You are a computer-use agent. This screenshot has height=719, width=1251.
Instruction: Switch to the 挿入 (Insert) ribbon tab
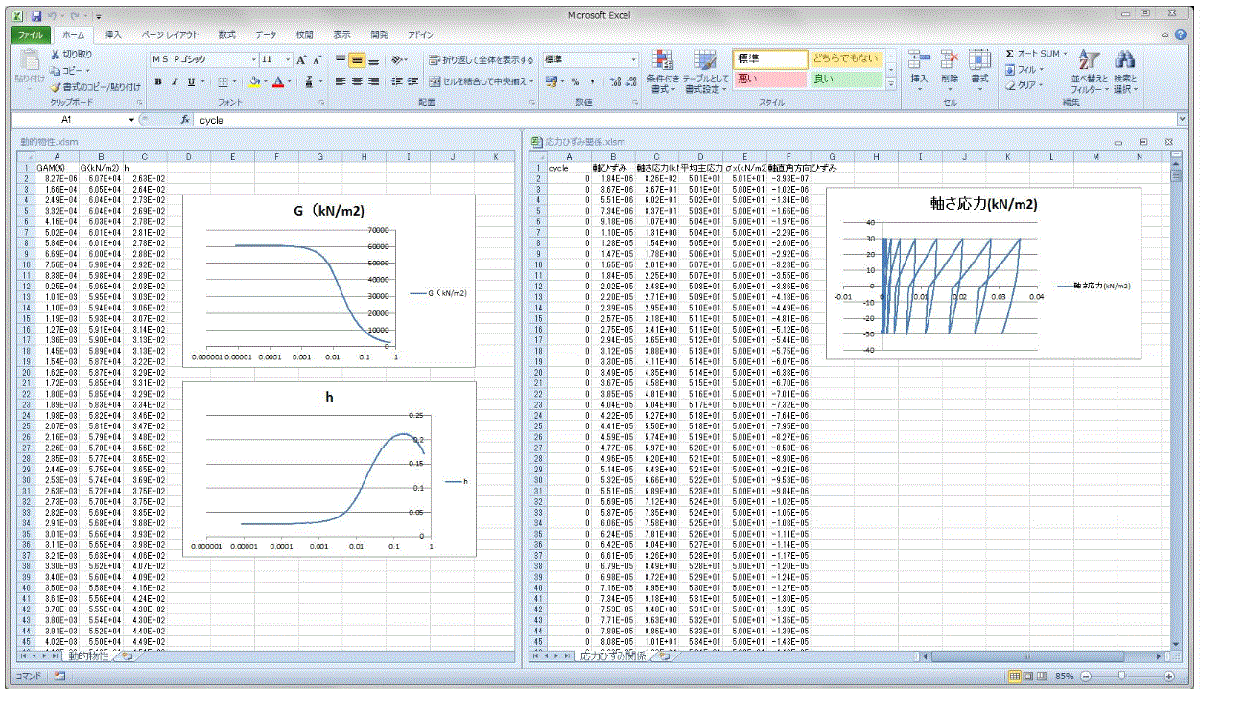[113, 34]
